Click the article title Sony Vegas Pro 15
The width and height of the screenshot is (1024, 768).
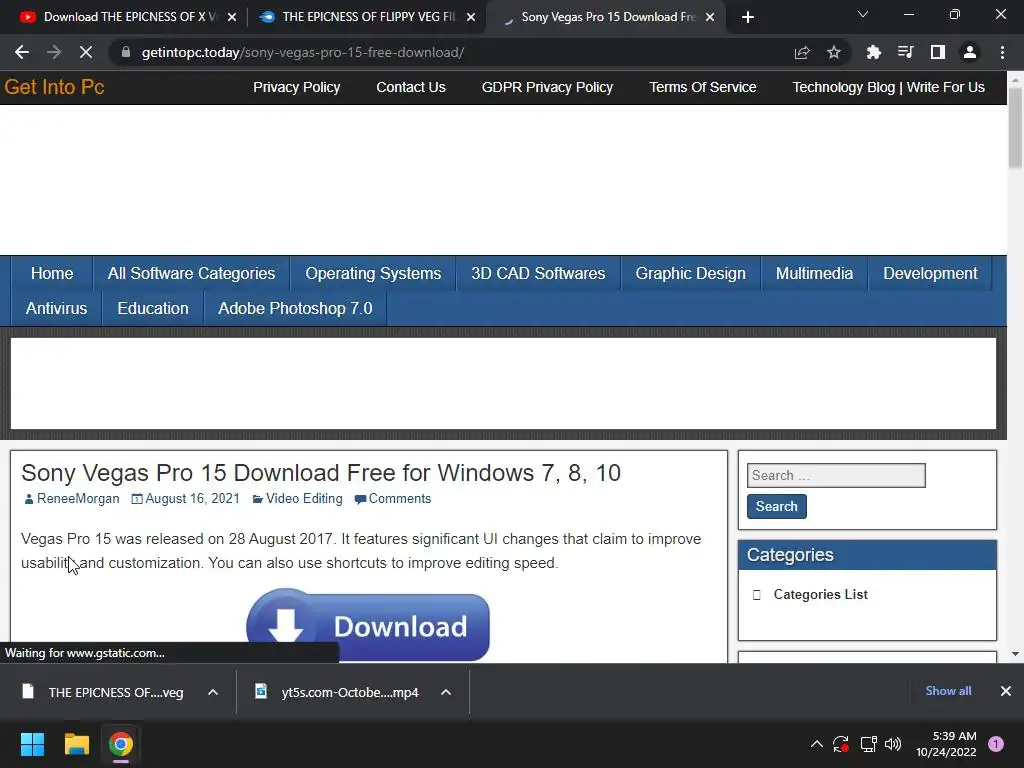click(x=321, y=473)
